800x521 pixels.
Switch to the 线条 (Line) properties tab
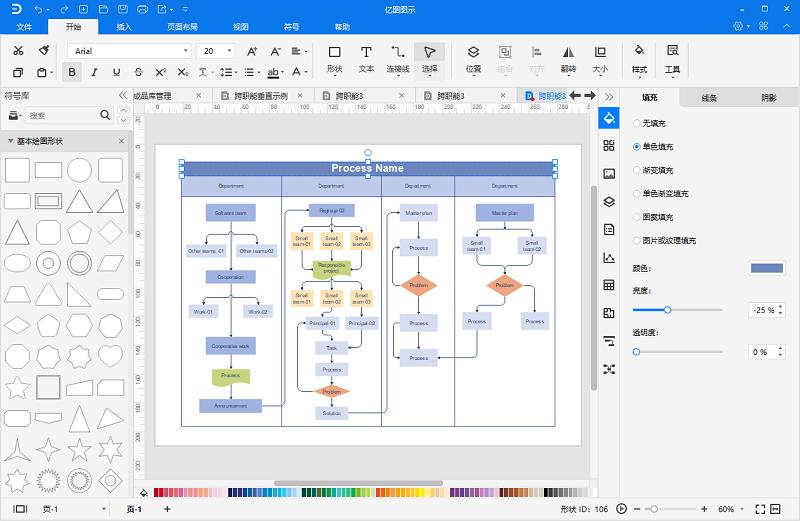[709, 98]
